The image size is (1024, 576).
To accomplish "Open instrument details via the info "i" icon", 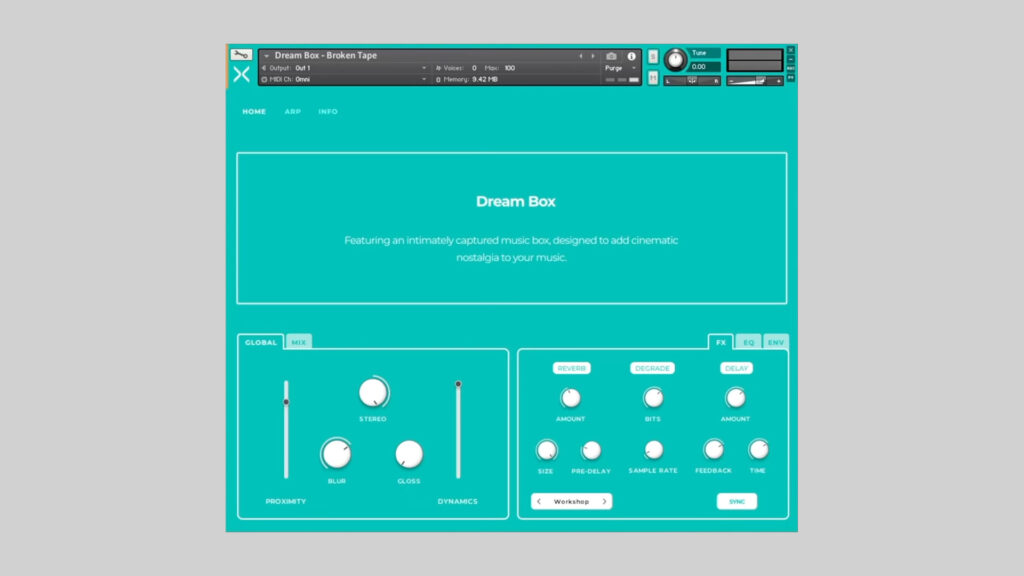I will 631,56.
